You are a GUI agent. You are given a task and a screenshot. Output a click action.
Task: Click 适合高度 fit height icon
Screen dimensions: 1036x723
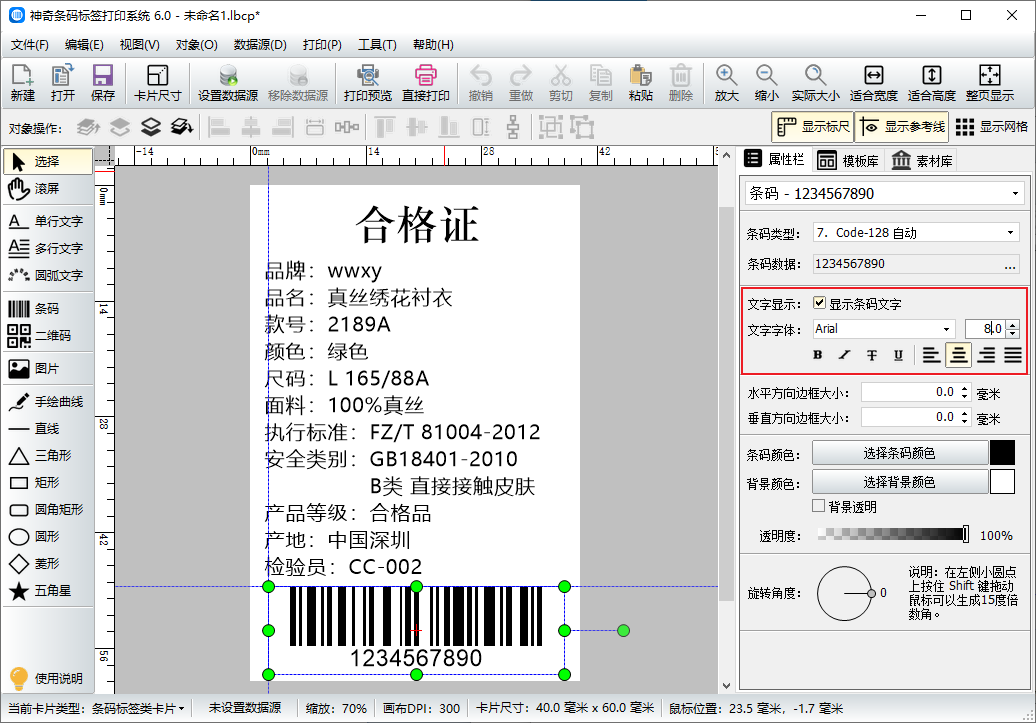tap(932, 83)
